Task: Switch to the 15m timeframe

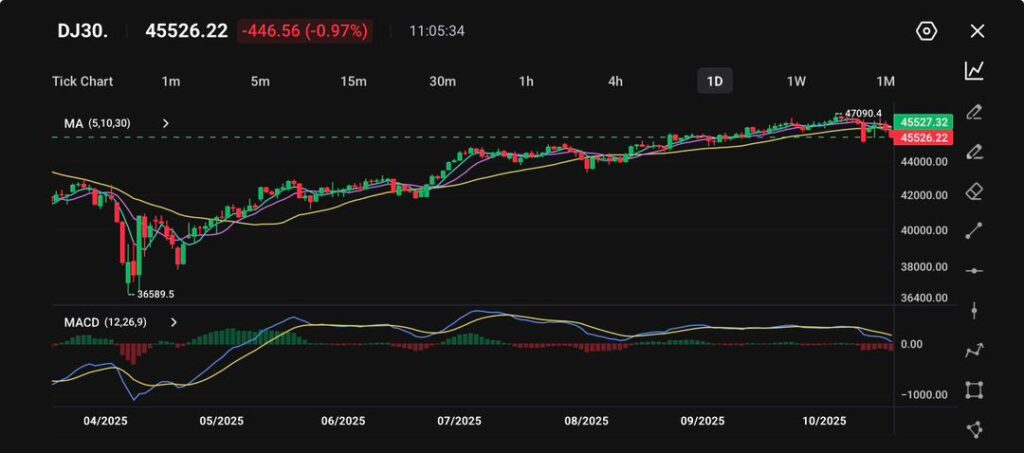Action: point(353,81)
